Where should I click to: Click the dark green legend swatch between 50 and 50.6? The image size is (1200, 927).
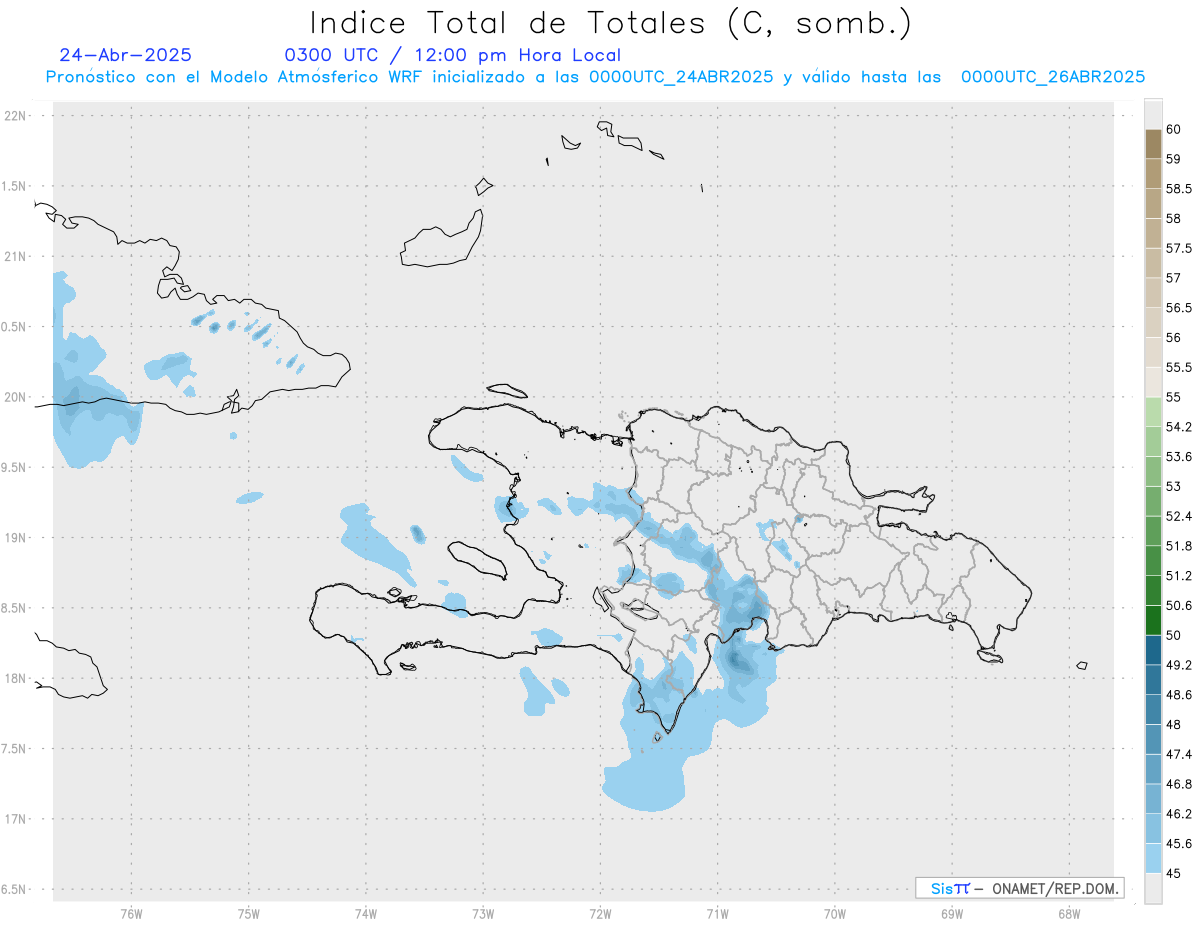[x=1153, y=620]
